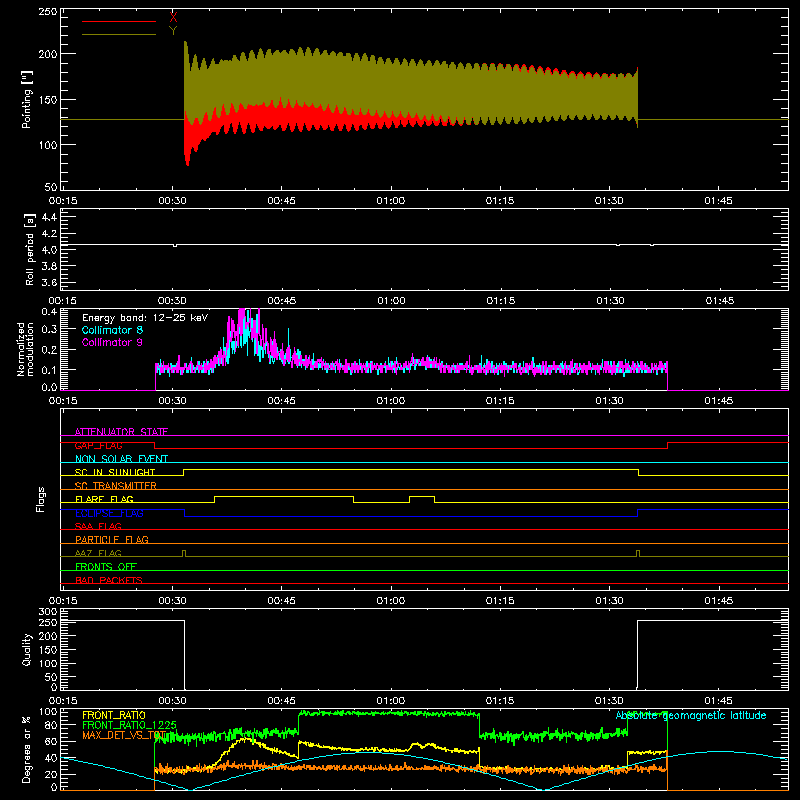Click the 00:45 tick under Roll period plot

click(x=282, y=301)
